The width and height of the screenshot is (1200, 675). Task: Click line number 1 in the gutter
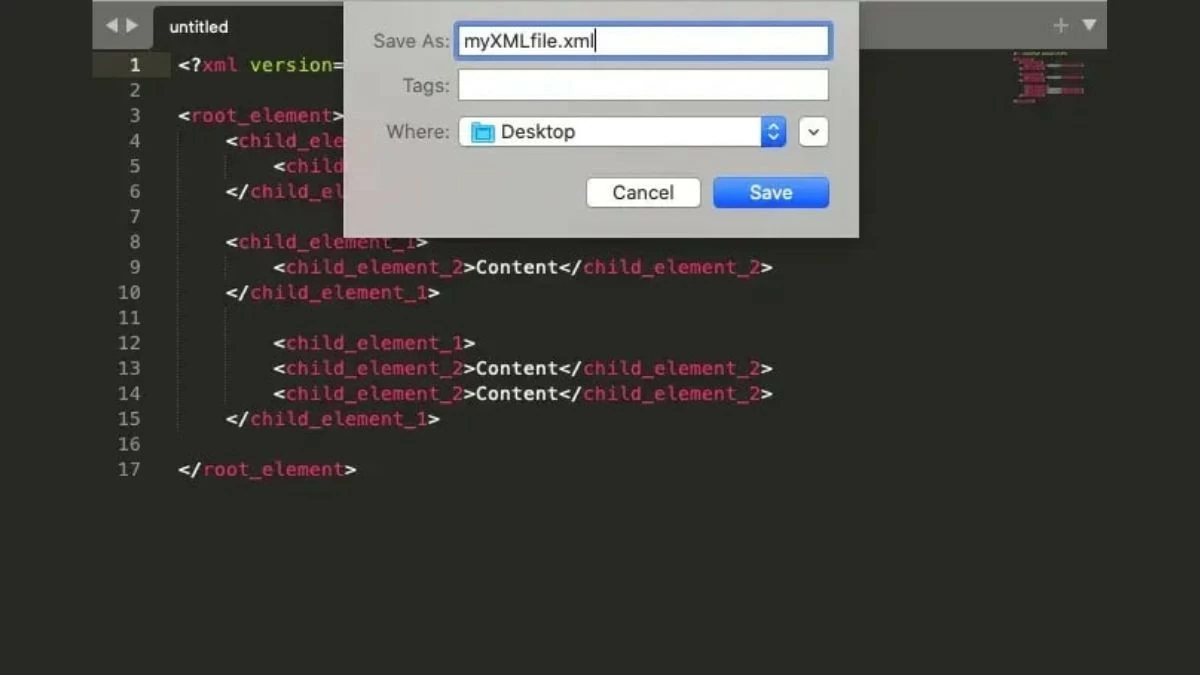(134, 64)
